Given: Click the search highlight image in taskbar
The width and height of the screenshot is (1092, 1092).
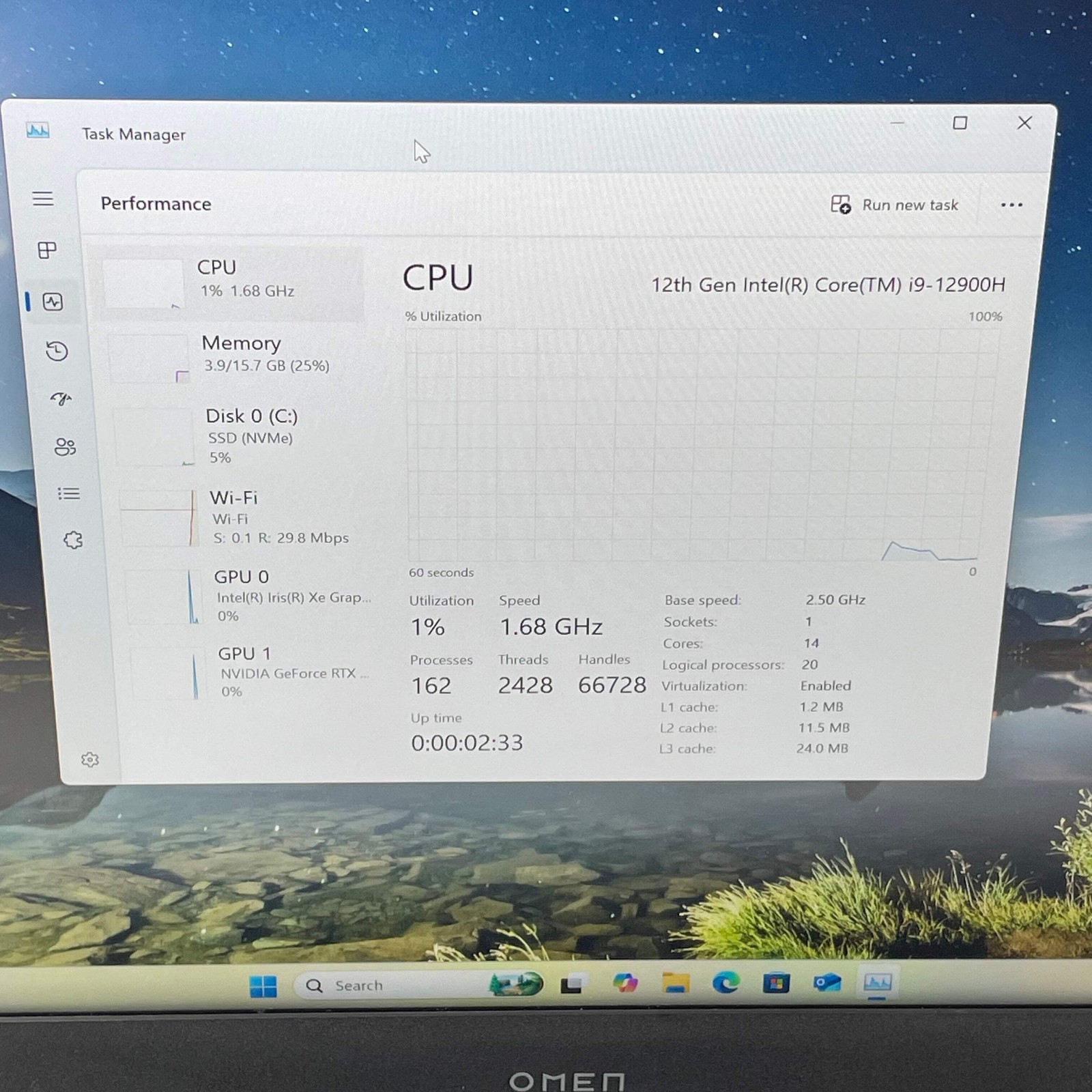Looking at the screenshot, I should [x=516, y=984].
